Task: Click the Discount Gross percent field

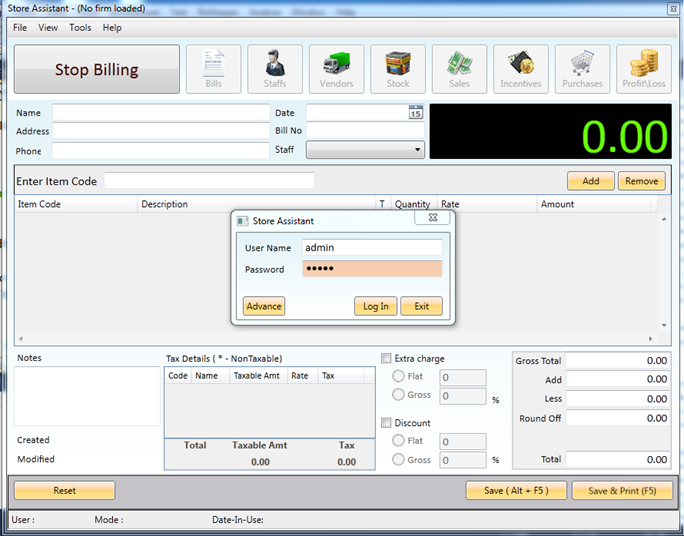Action: pos(463,460)
